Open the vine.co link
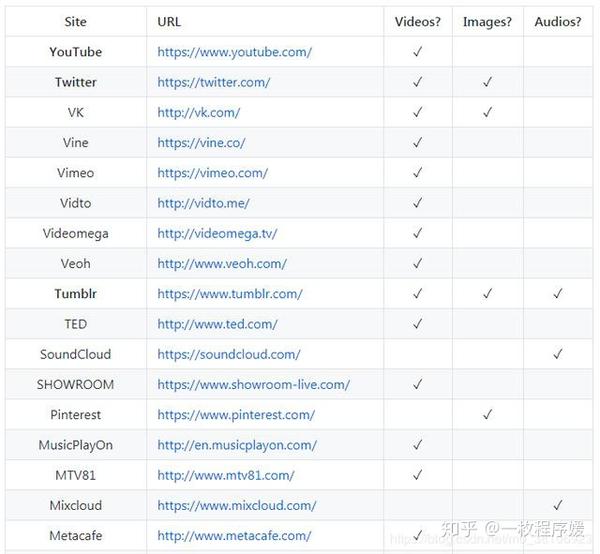Screen dimensions: 600x554 pyautogui.click(x=201, y=143)
